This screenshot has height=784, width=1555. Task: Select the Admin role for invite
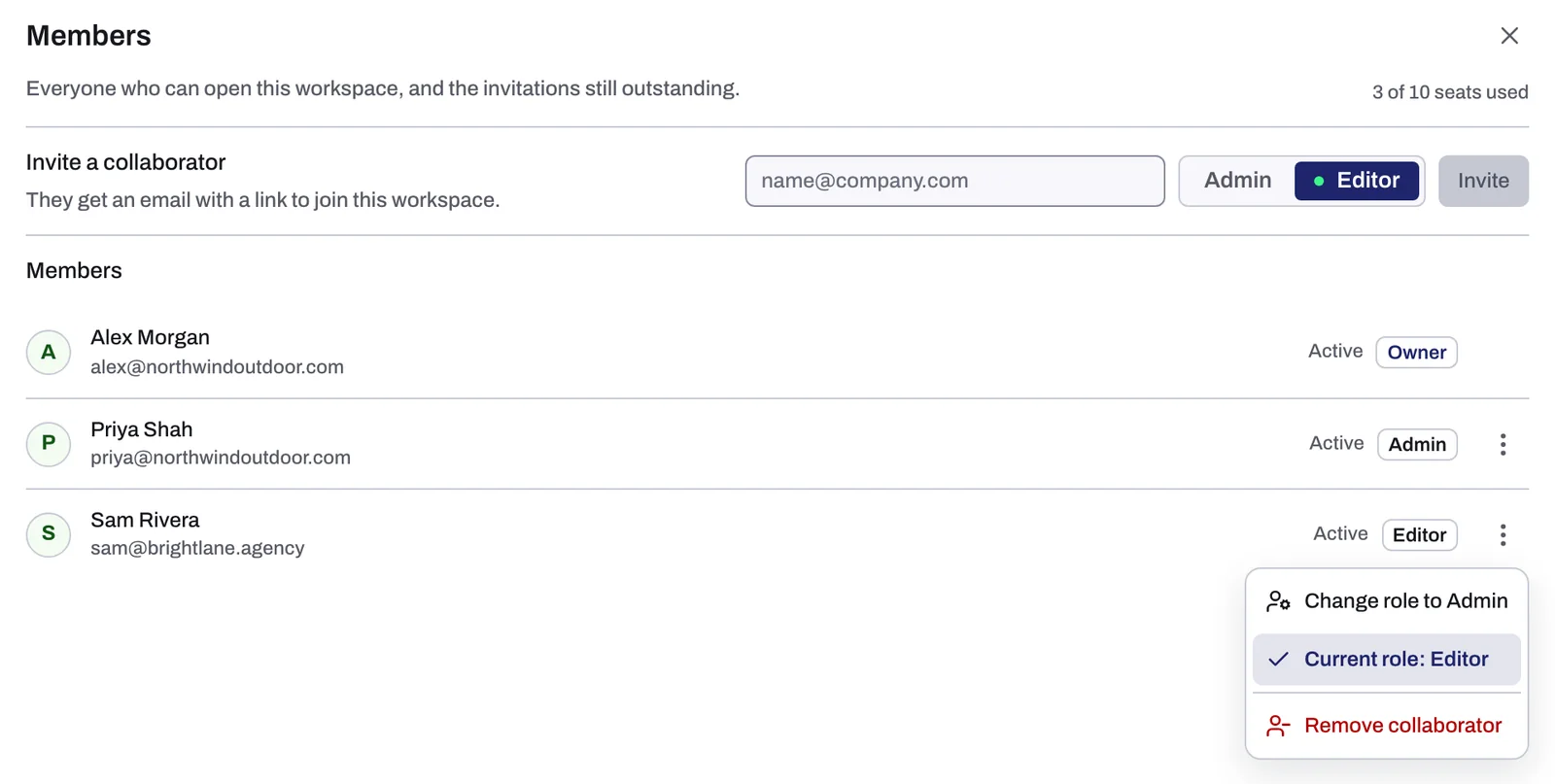1237,181
